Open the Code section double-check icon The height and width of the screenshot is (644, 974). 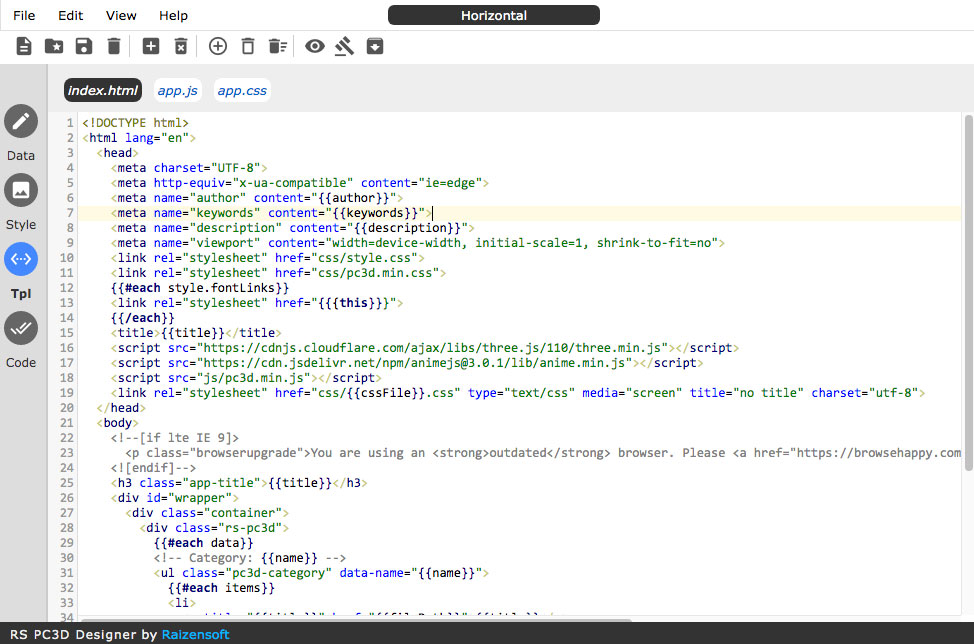click(x=21, y=328)
